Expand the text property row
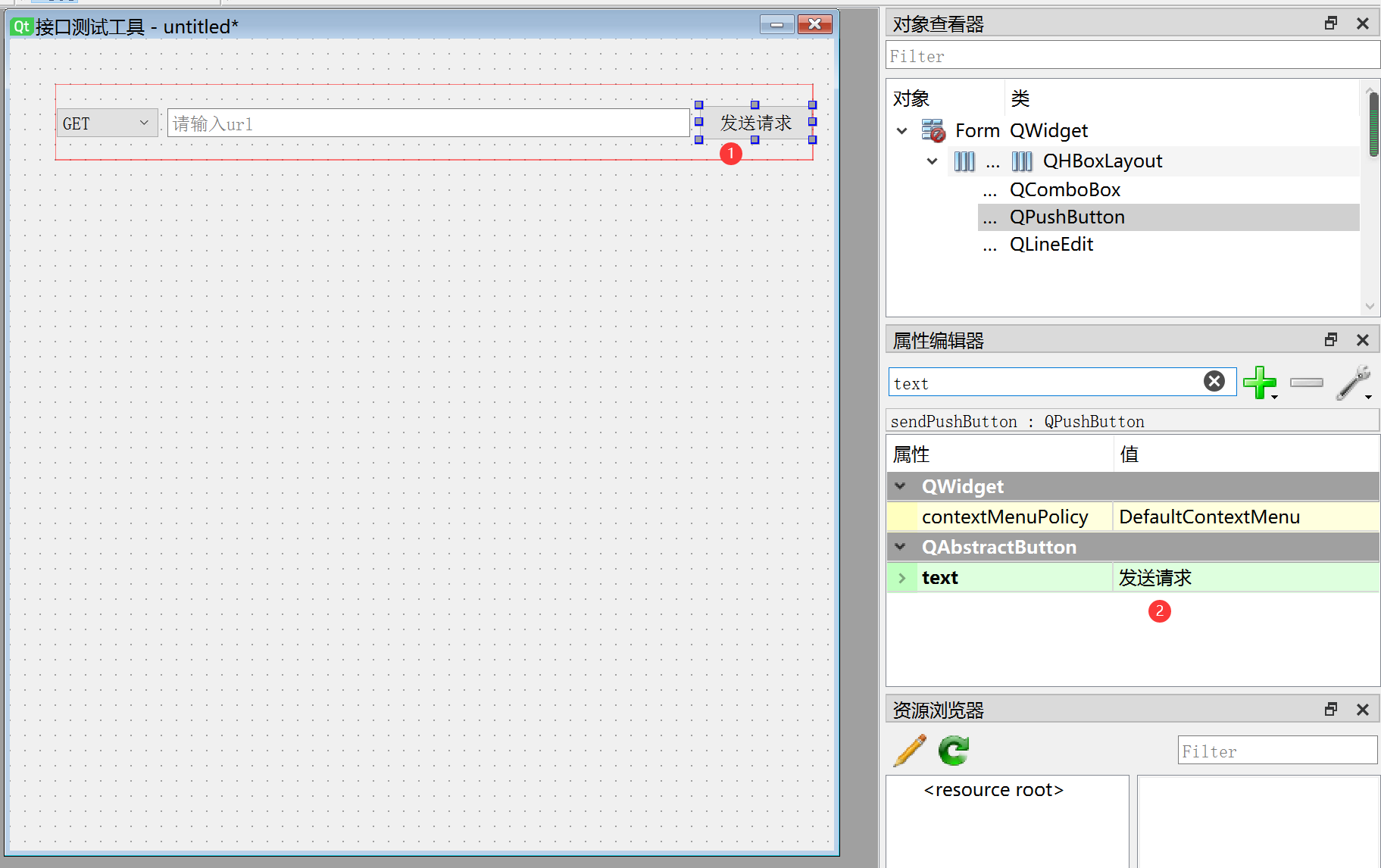 point(901,578)
